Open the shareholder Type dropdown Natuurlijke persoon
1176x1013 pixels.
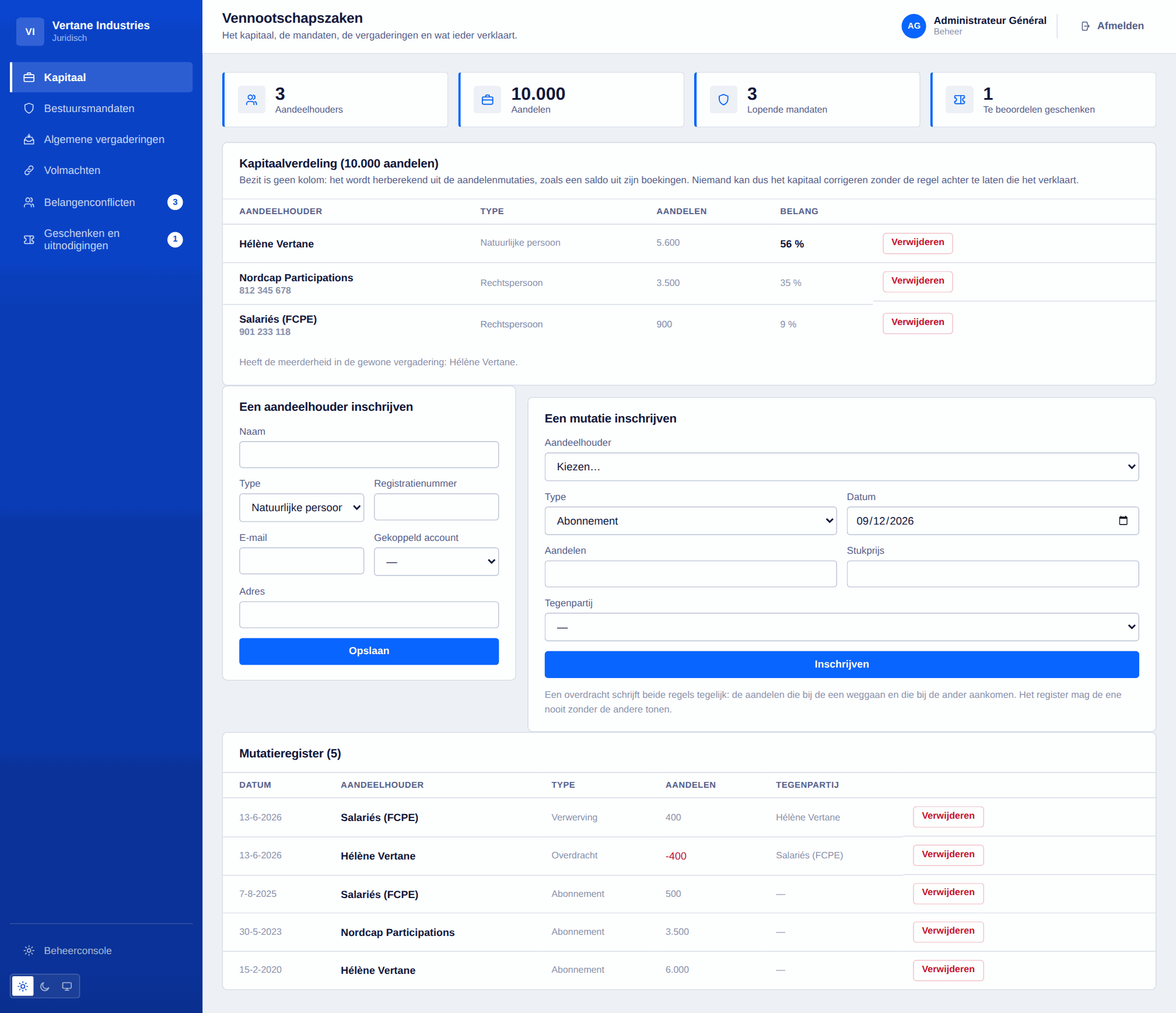[302, 508]
